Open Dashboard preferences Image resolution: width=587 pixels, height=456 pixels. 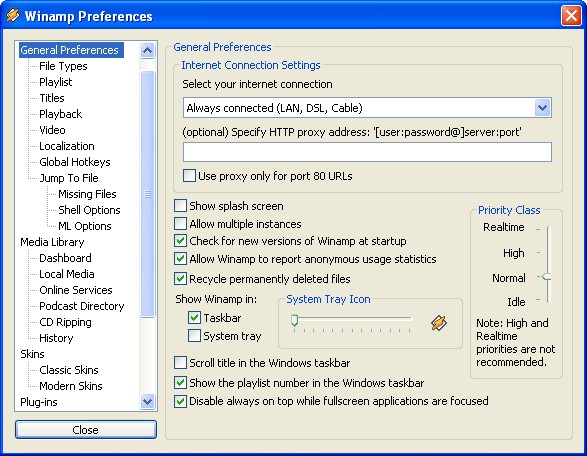tap(66, 258)
